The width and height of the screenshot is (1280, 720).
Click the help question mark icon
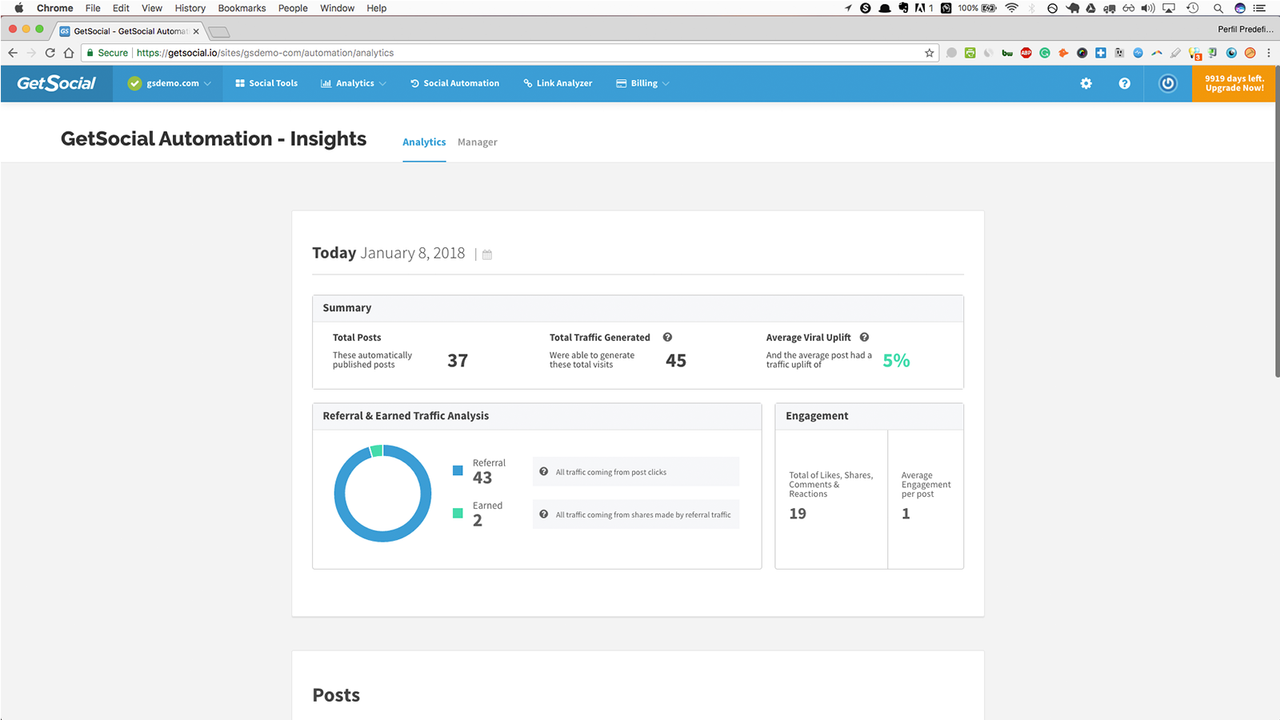pos(1124,83)
